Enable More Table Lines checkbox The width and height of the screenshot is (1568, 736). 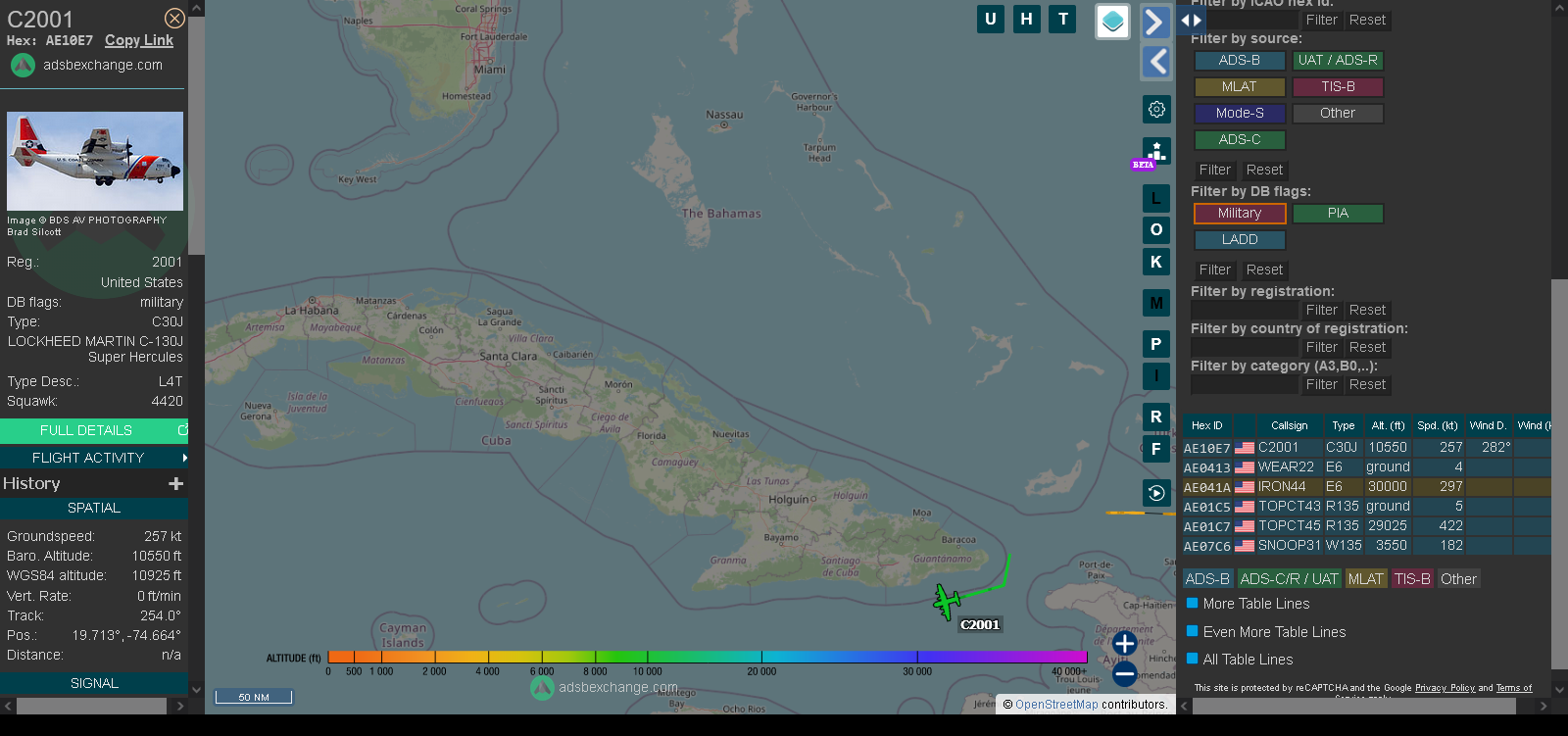[1193, 604]
